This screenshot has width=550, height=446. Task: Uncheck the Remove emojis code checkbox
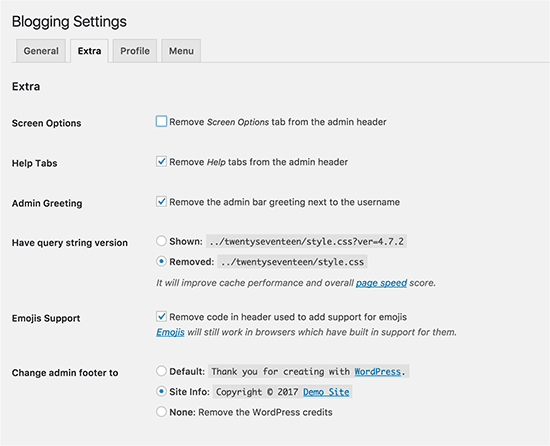pyautogui.click(x=161, y=317)
